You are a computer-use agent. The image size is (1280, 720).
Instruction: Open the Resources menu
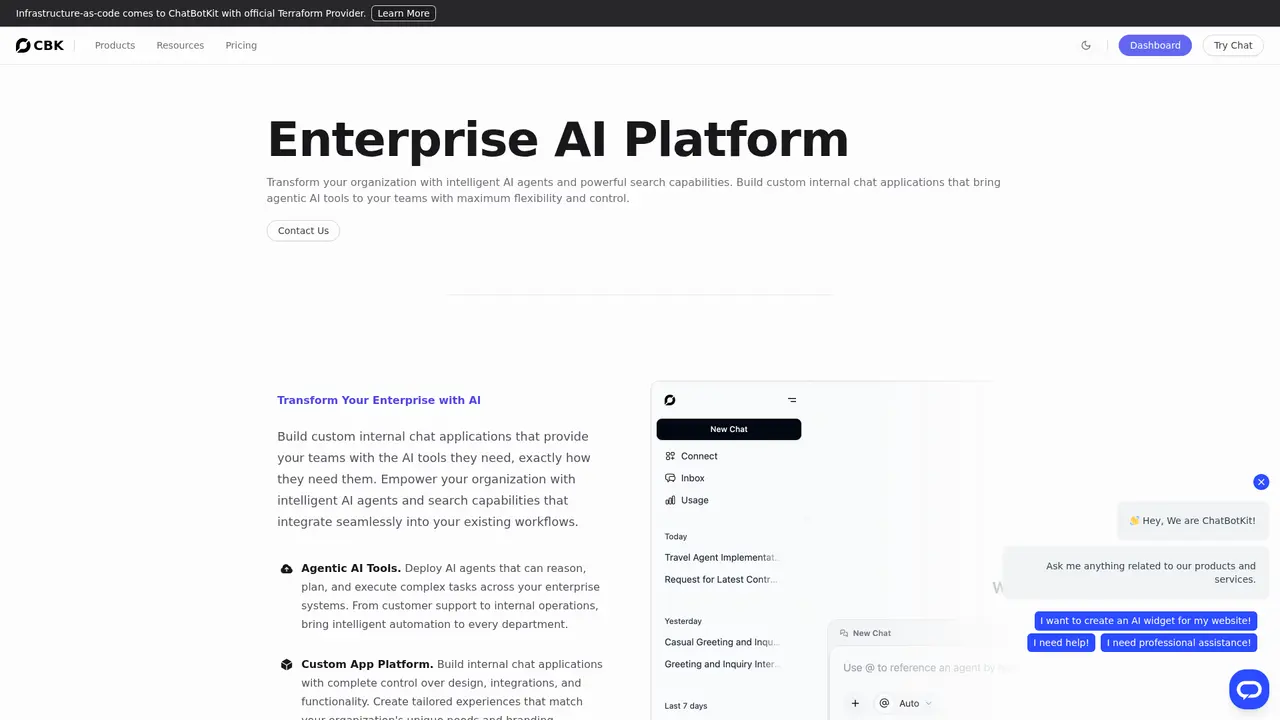180,45
